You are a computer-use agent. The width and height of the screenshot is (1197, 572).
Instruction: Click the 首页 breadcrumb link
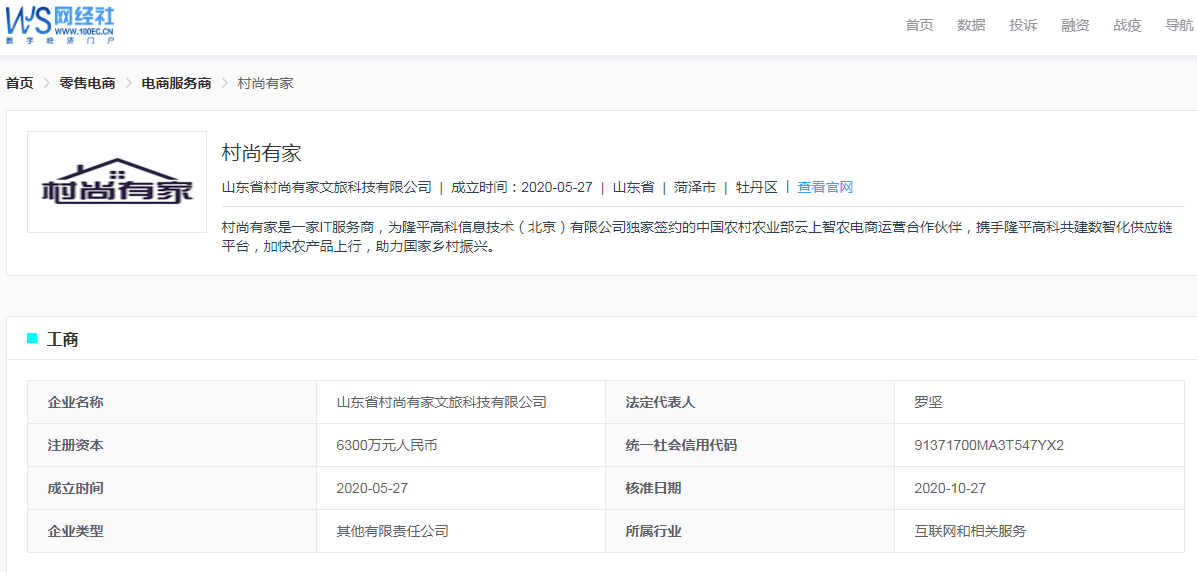(20, 83)
